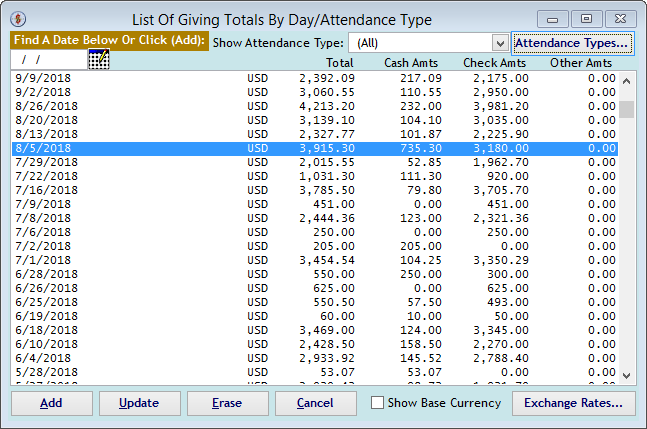Select the 6/25/2018 row

[314, 303]
